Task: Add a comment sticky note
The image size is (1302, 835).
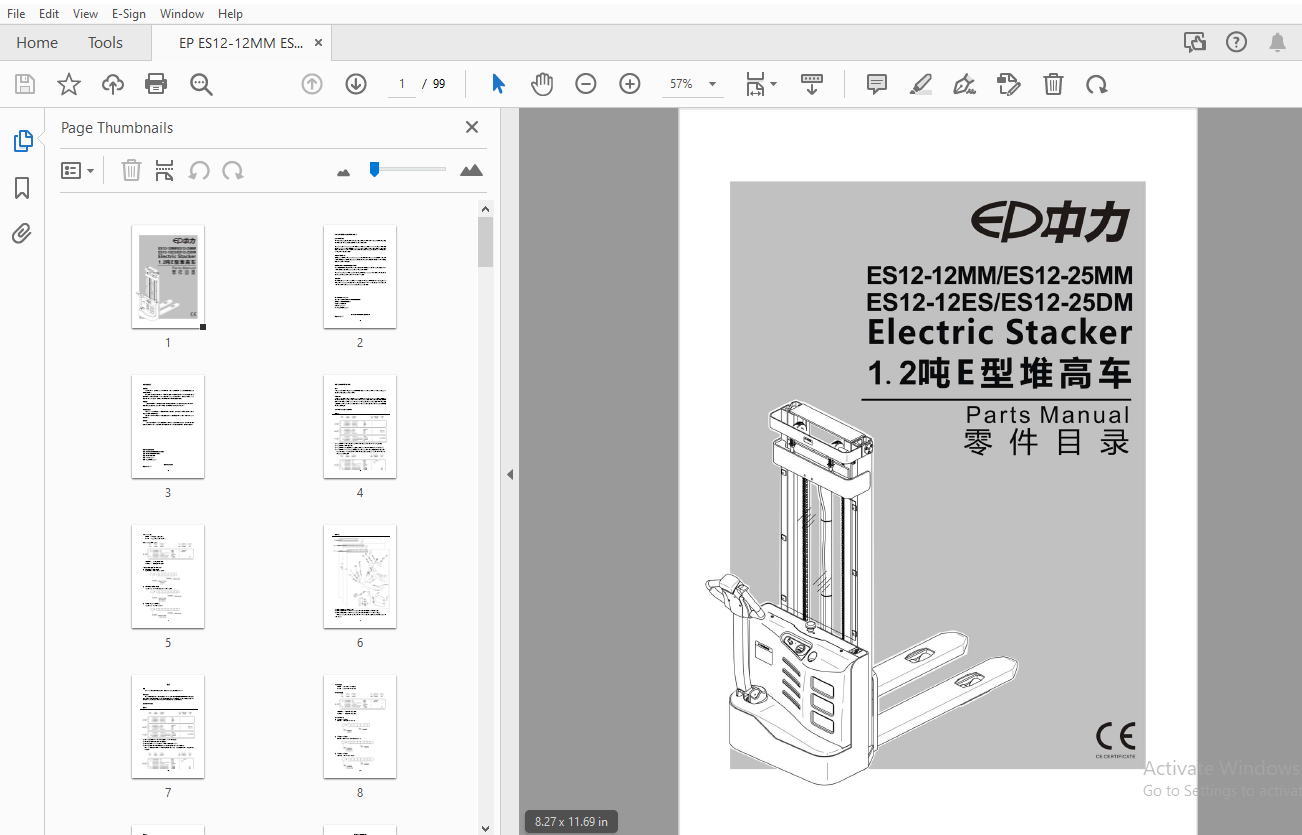Action: click(877, 84)
